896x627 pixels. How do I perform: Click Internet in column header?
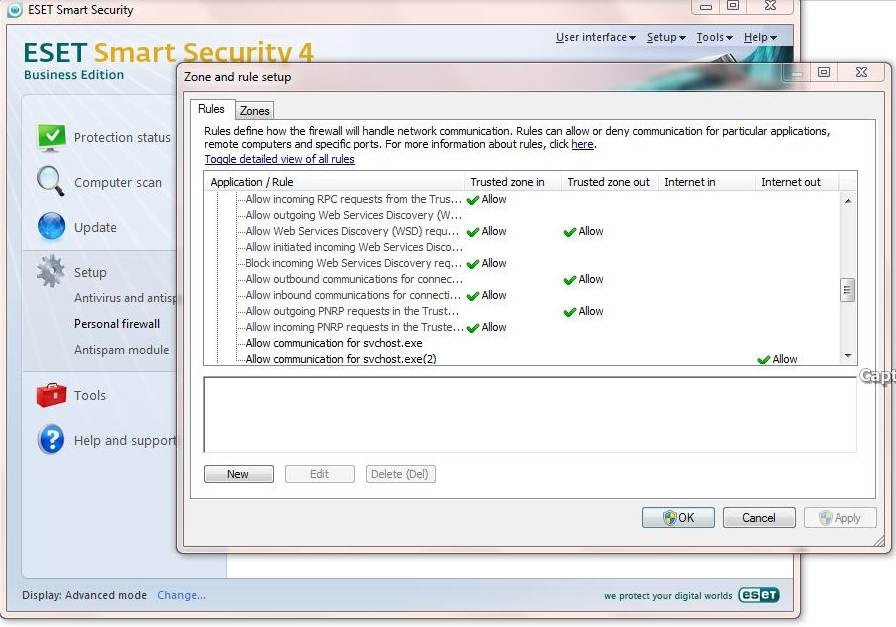pos(707,182)
